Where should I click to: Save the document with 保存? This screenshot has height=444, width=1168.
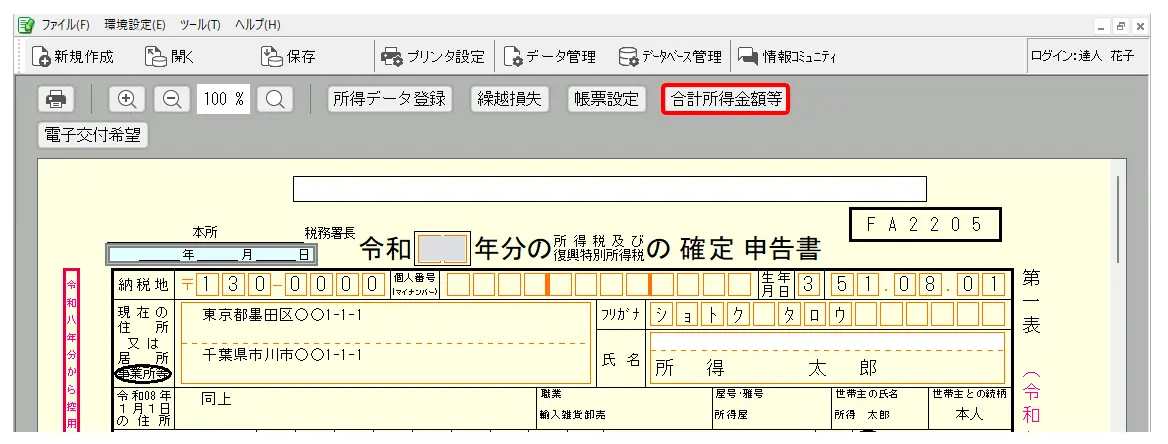tap(288, 57)
